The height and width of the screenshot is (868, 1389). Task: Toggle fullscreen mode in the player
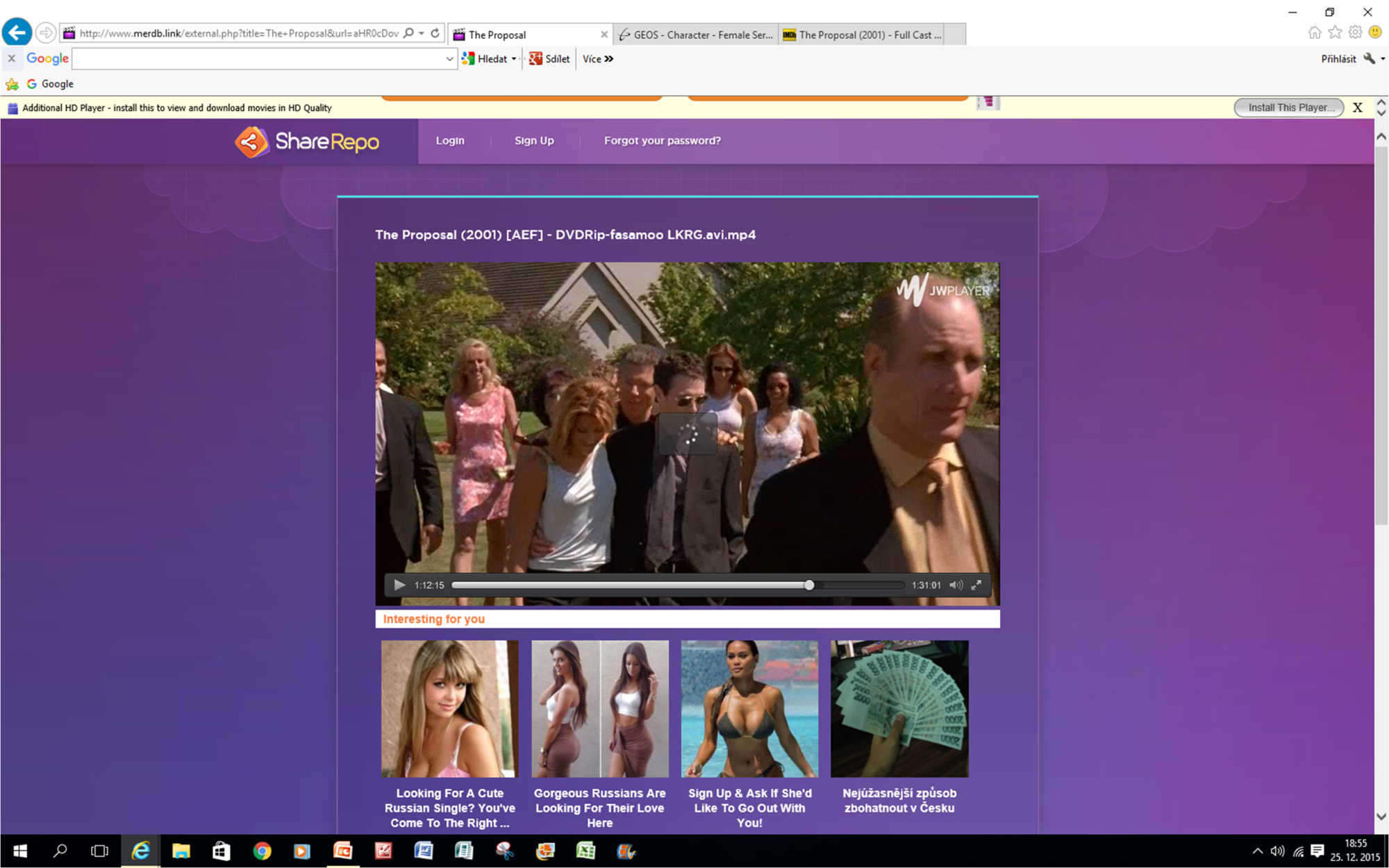976,585
